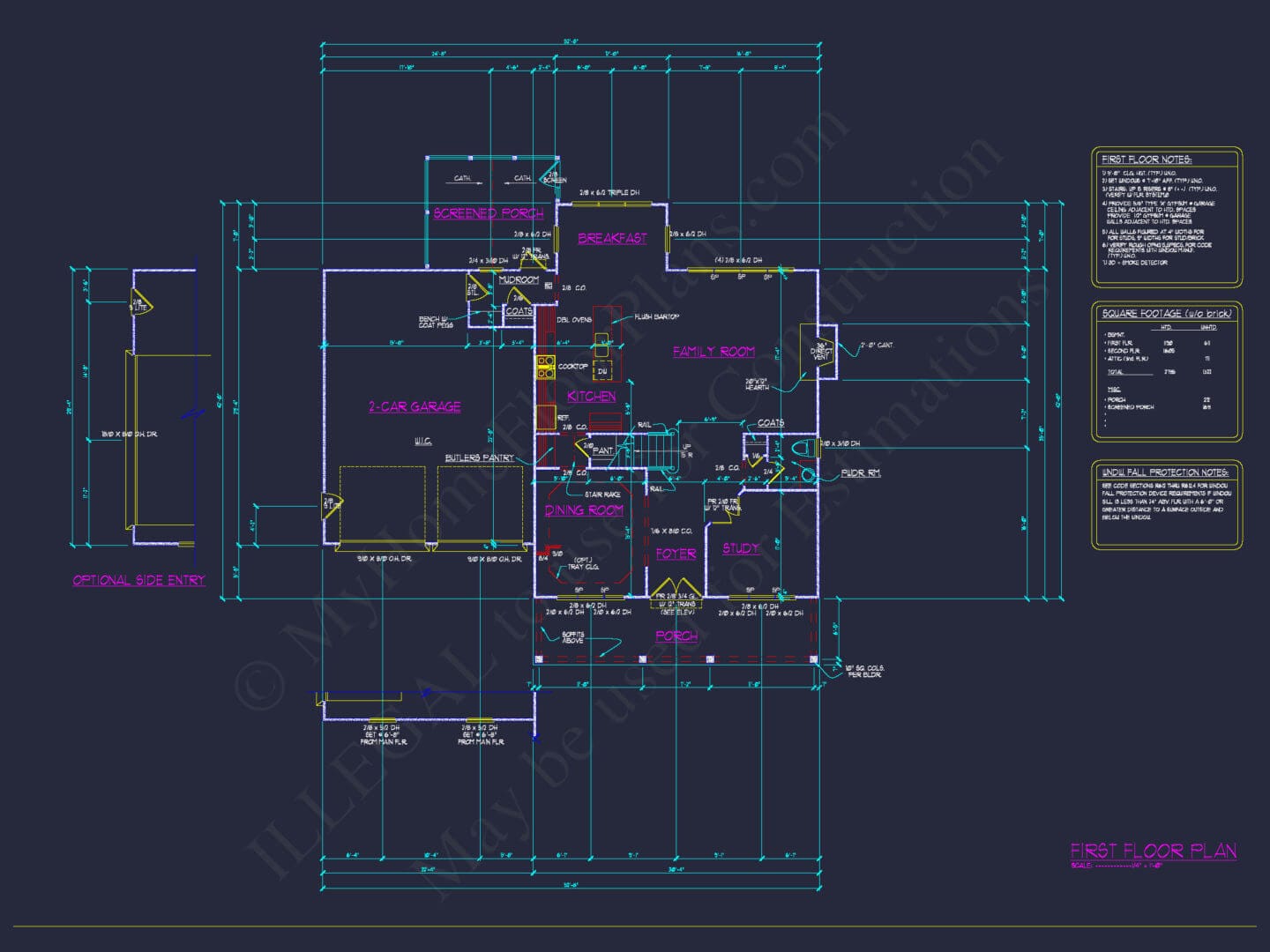The width and height of the screenshot is (1270, 952).
Task: Select the REF. refrigerator label
Action: pos(563,418)
